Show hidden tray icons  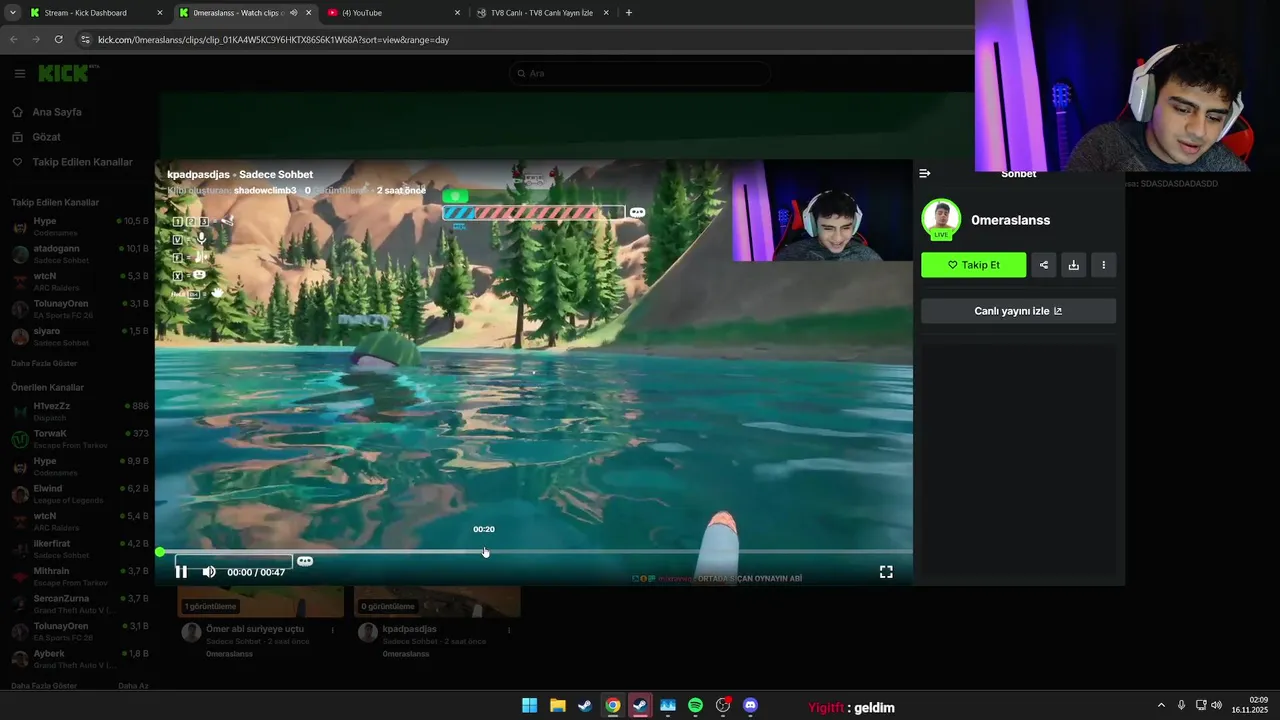point(1161,705)
